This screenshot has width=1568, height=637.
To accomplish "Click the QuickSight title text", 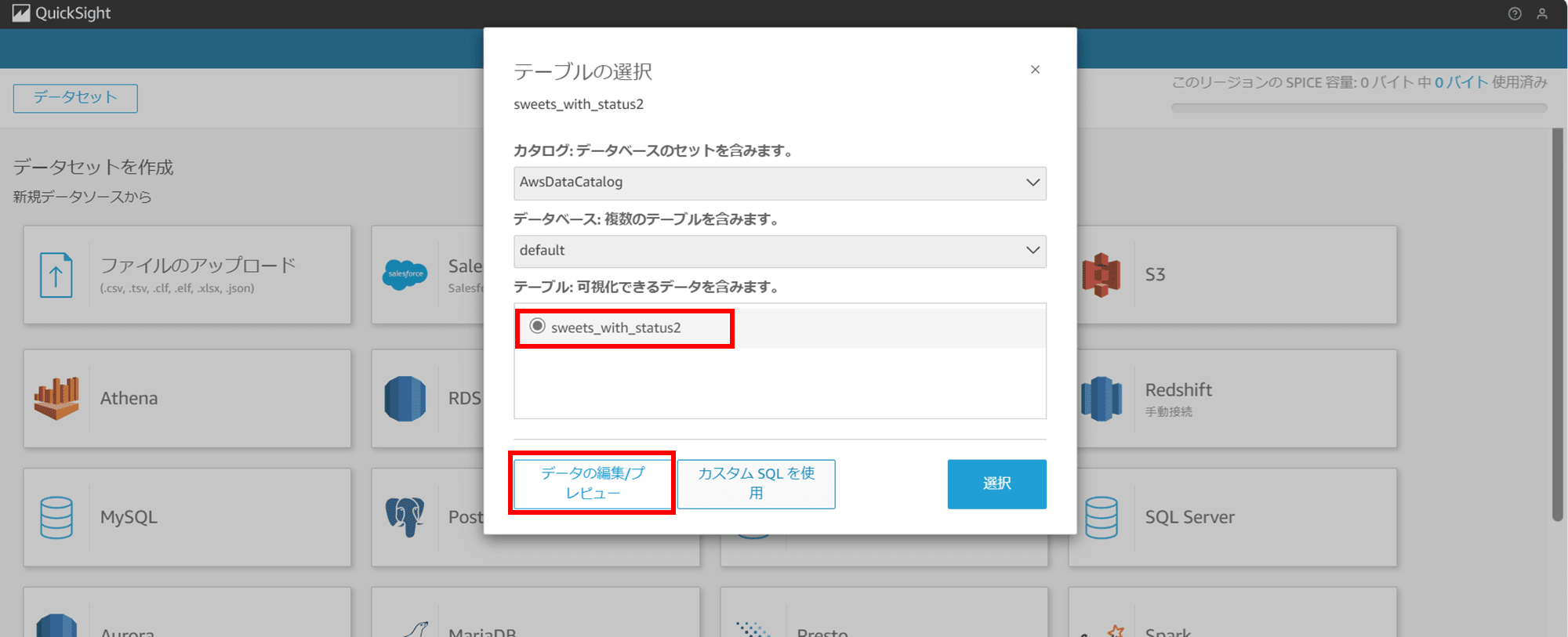I will (73, 13).
